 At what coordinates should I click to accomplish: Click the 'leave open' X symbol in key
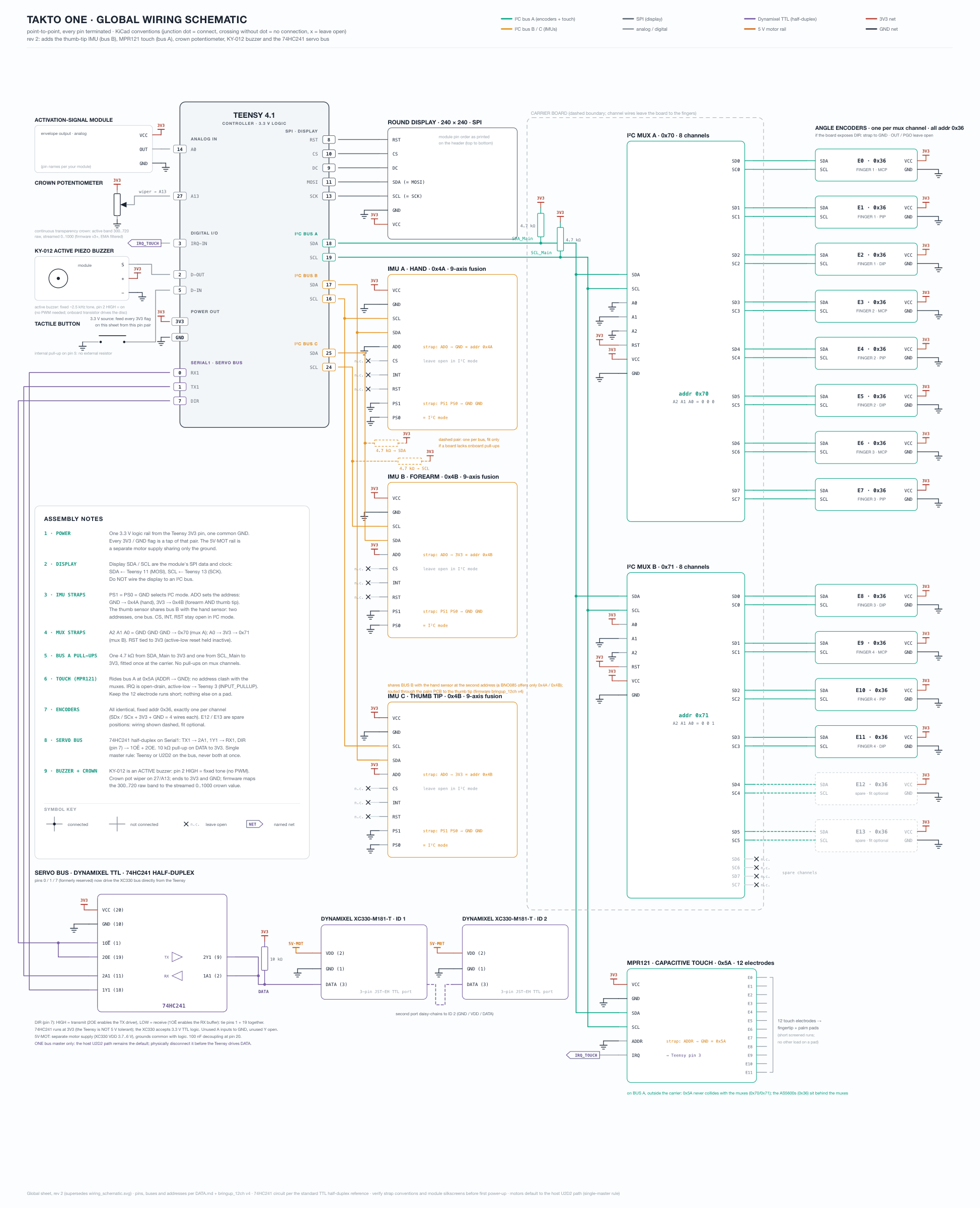coord(186,824)
